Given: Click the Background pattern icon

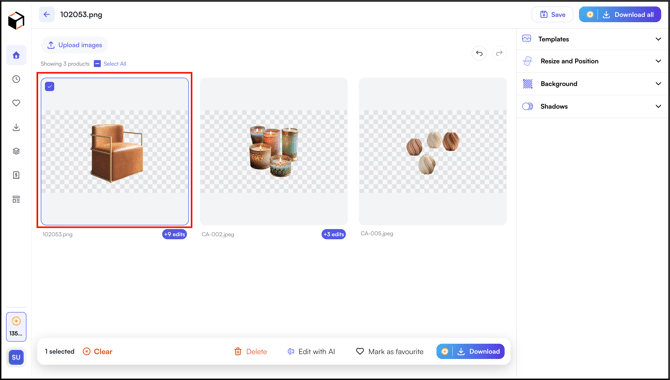Looking at the screenshot, I should (528, 84).
